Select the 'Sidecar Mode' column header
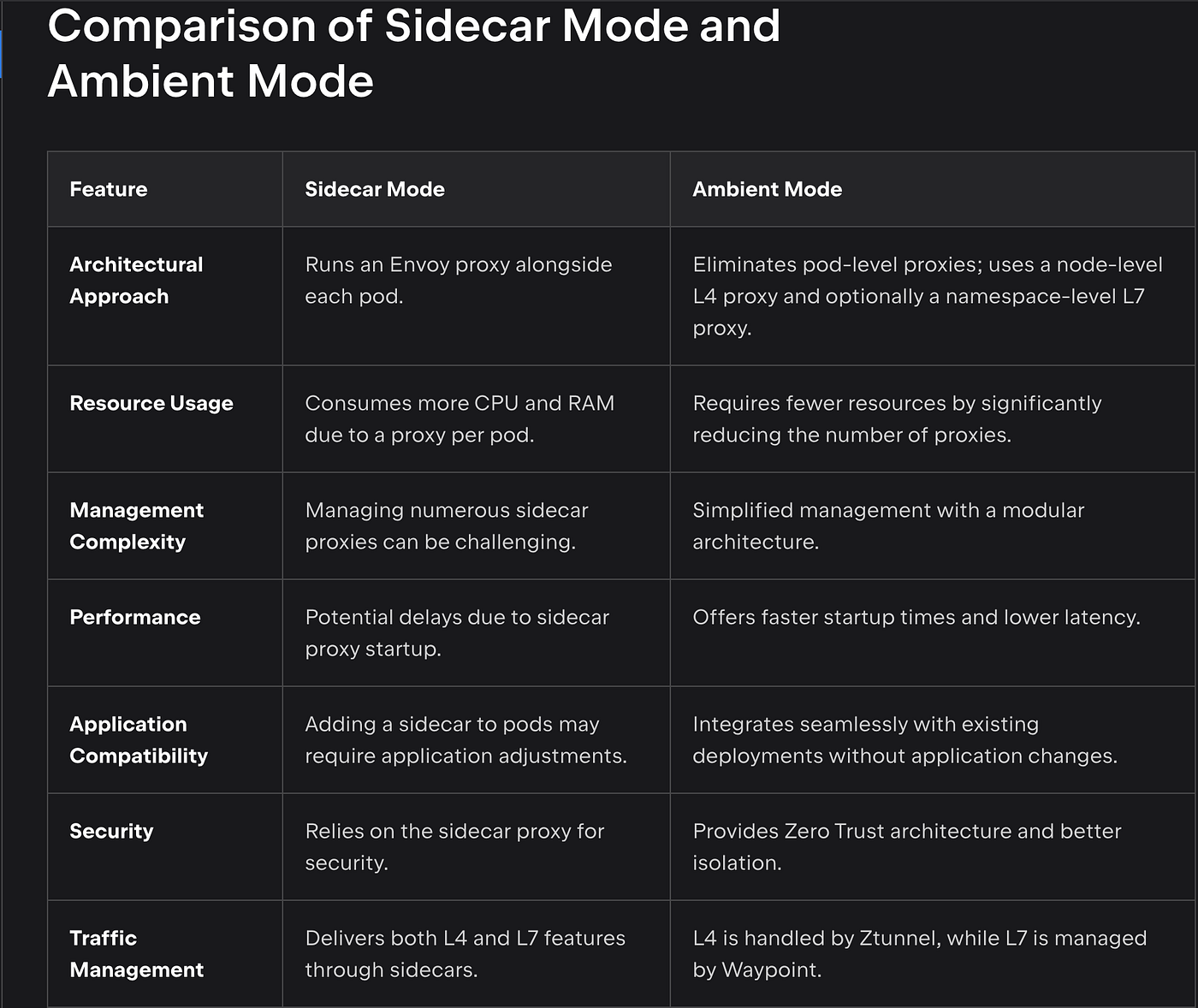This screenshot has width=1198, height=1008. click(375, 189)
